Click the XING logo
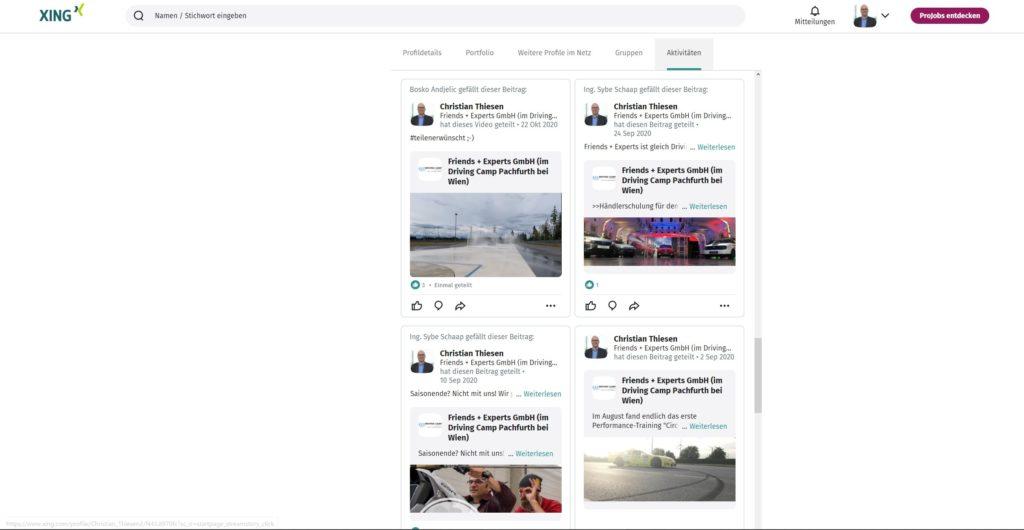The width and height of the screenshot is (1024, 530). 61,13
